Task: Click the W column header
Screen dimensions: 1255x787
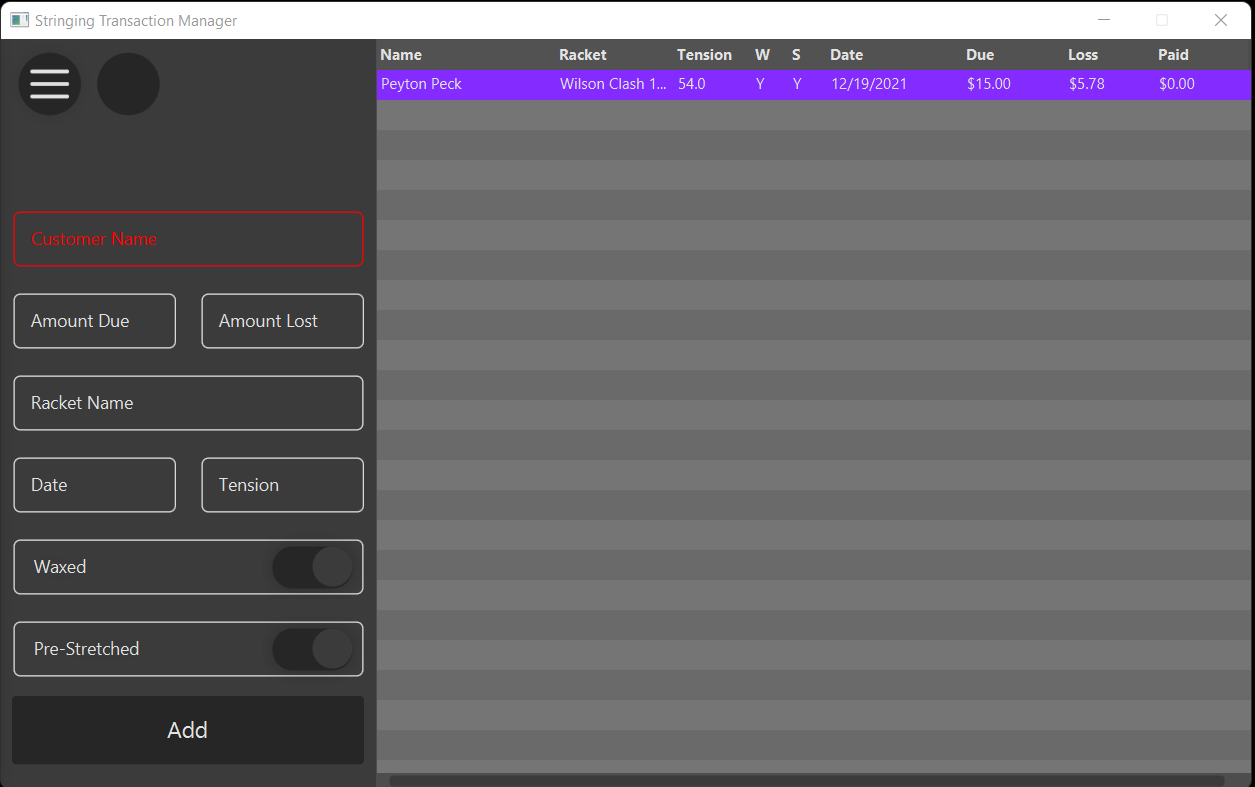Action: coord(762,55)
